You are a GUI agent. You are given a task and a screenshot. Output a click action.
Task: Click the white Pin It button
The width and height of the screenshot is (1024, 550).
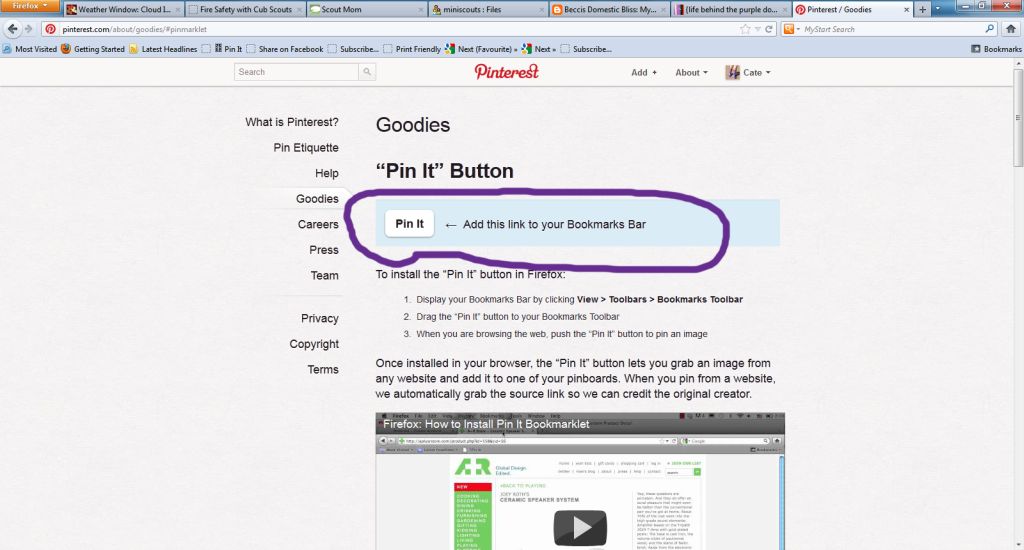[409, 223]
